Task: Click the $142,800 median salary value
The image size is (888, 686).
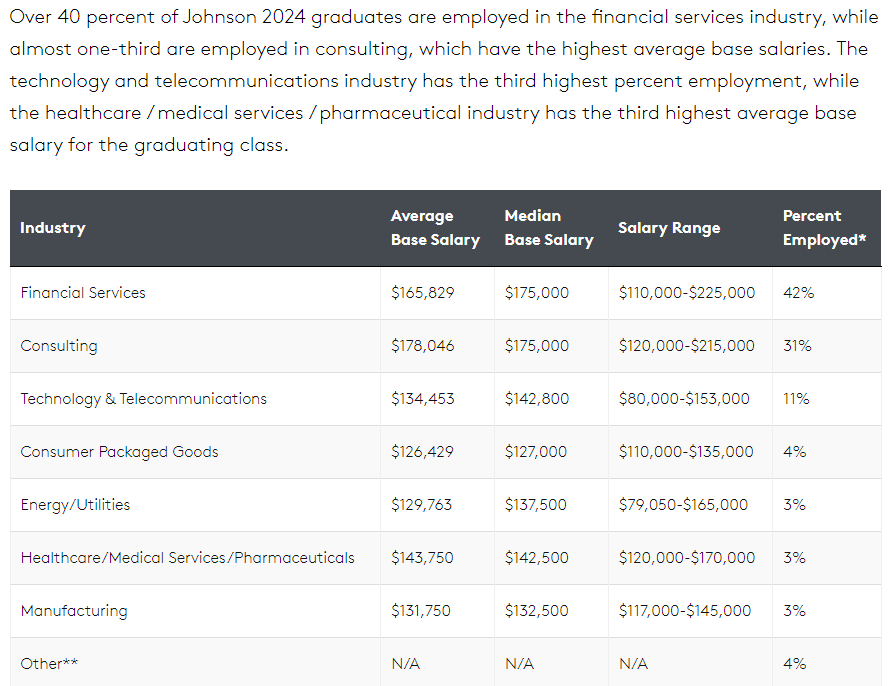Action: [x=537, y=399]
